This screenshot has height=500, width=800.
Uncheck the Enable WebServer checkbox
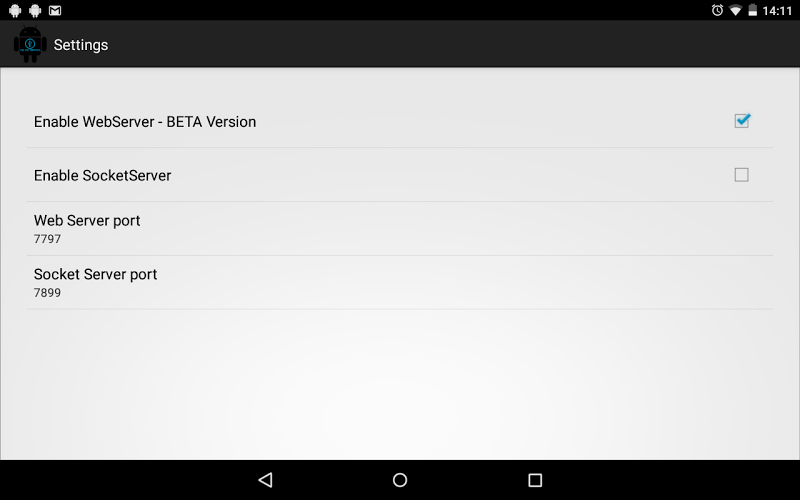click(x=742, y=121)
